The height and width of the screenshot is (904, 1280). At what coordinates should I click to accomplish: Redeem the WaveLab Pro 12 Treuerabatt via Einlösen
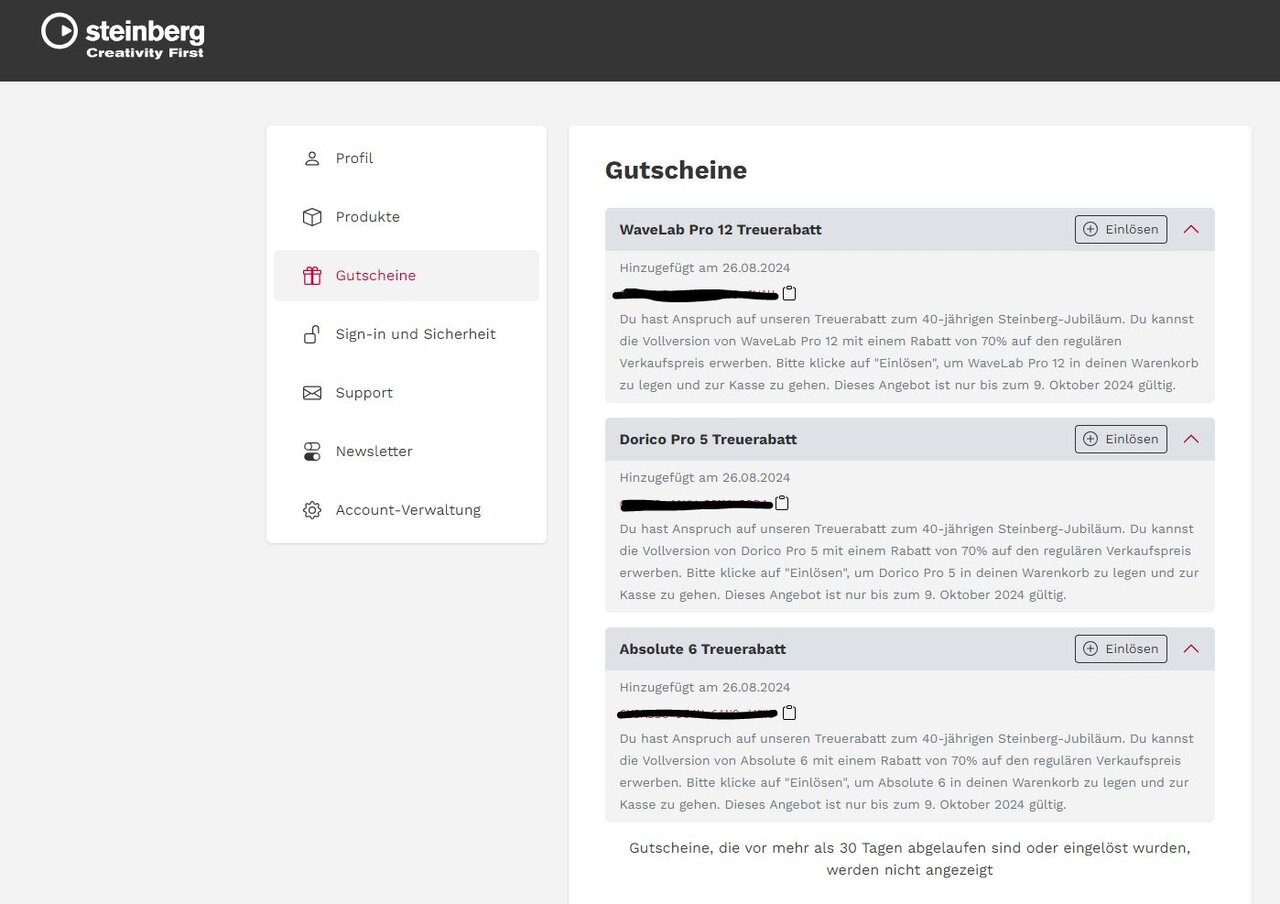[1121, 229]
